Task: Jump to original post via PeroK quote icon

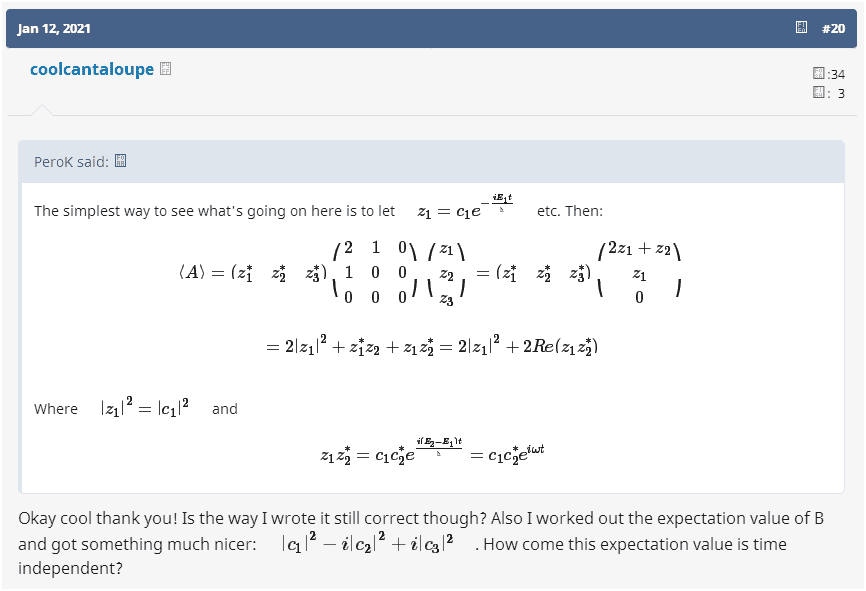Action: coord(120,161)
